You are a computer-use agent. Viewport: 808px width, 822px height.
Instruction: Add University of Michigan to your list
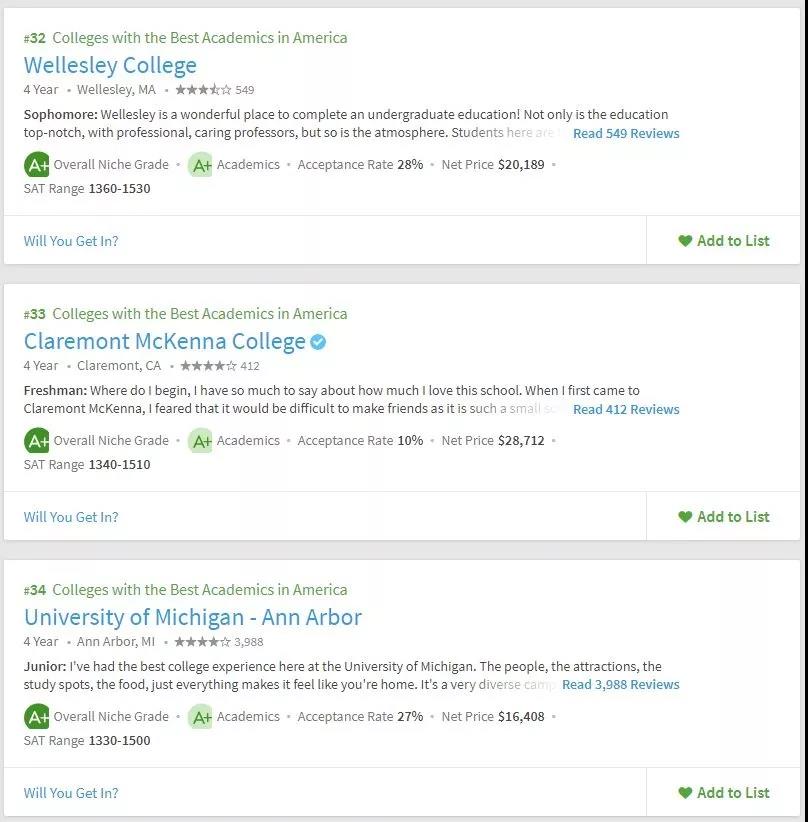(x=724, y=793)
